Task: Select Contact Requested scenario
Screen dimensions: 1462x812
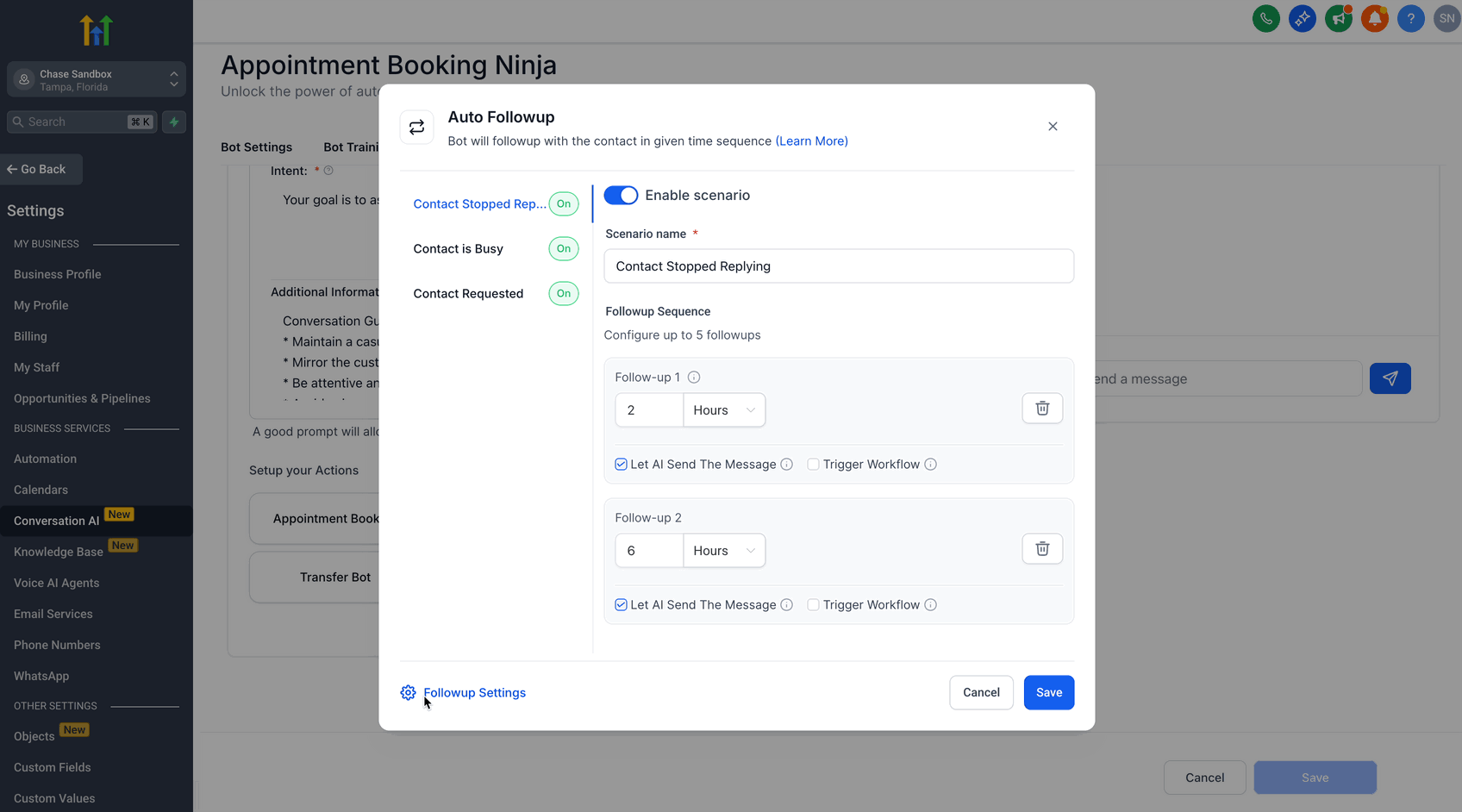Action: tap(468, 294)
